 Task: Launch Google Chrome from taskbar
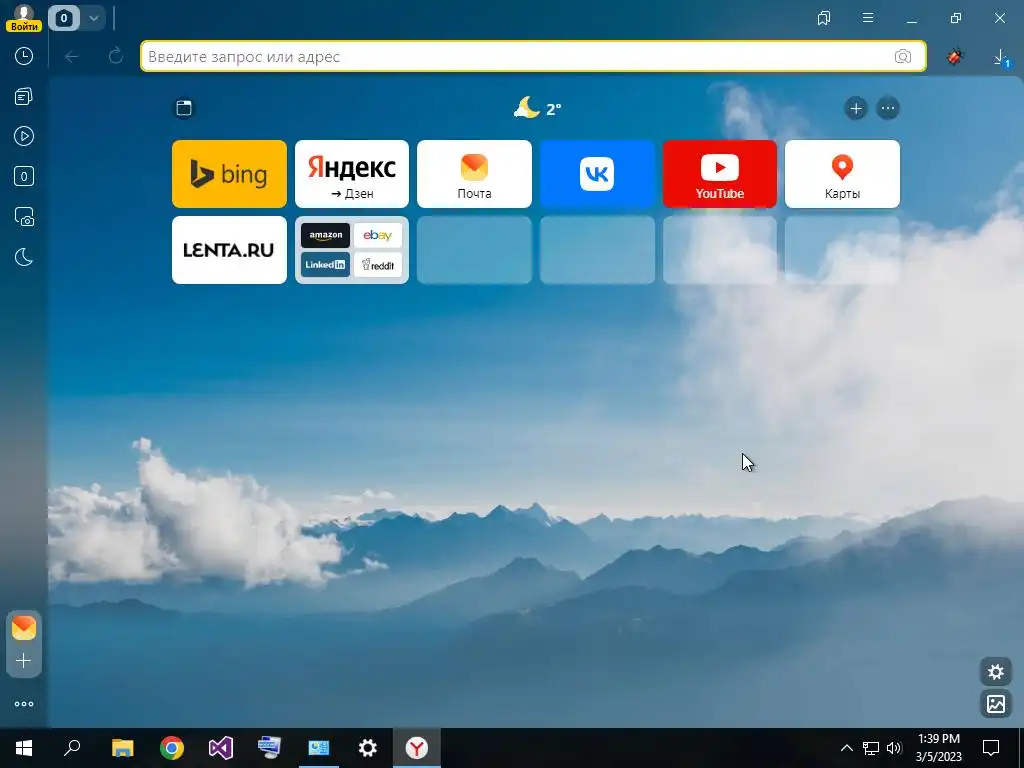[x=172, y=748]
